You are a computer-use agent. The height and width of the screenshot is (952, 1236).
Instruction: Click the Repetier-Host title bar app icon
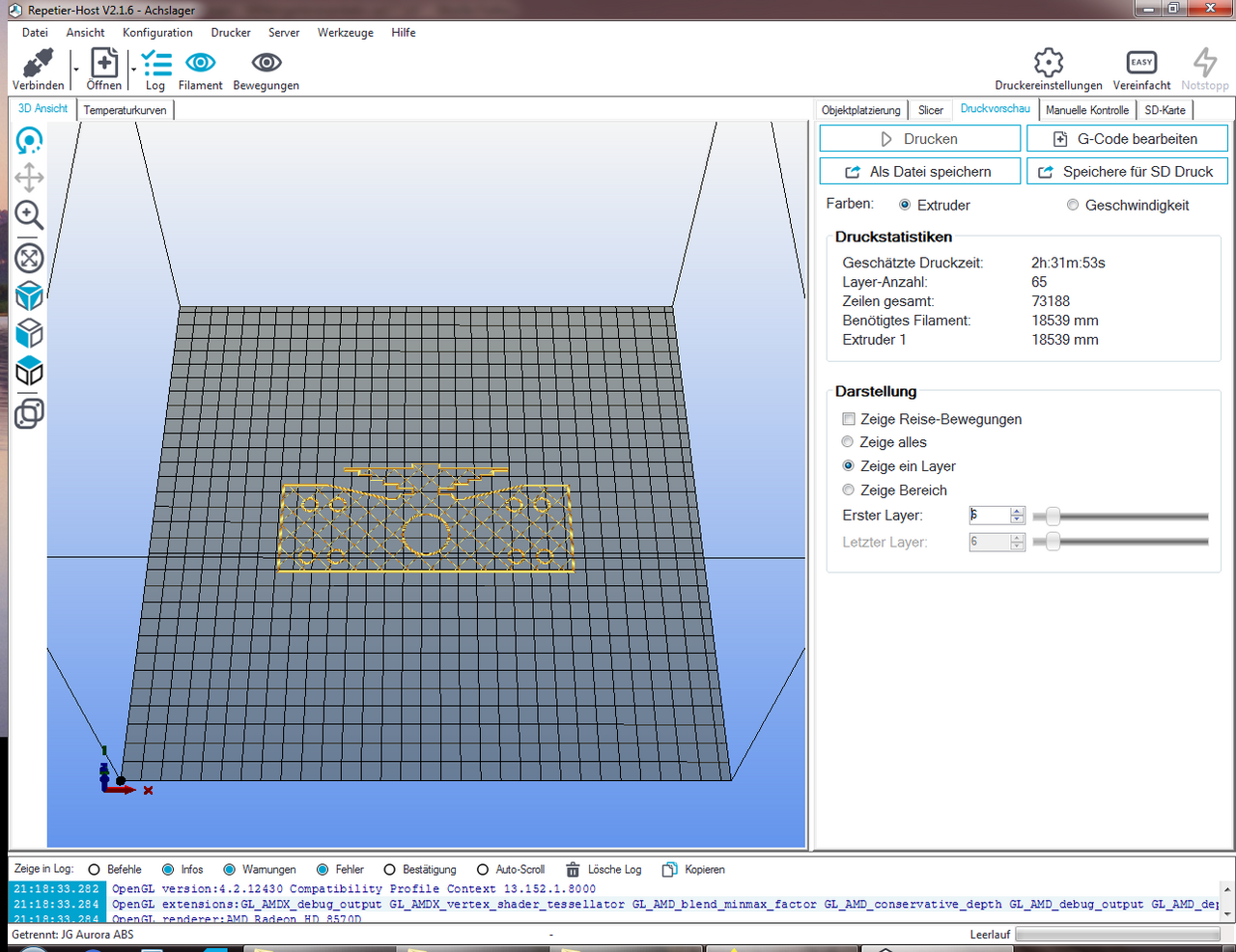[14, 10]
